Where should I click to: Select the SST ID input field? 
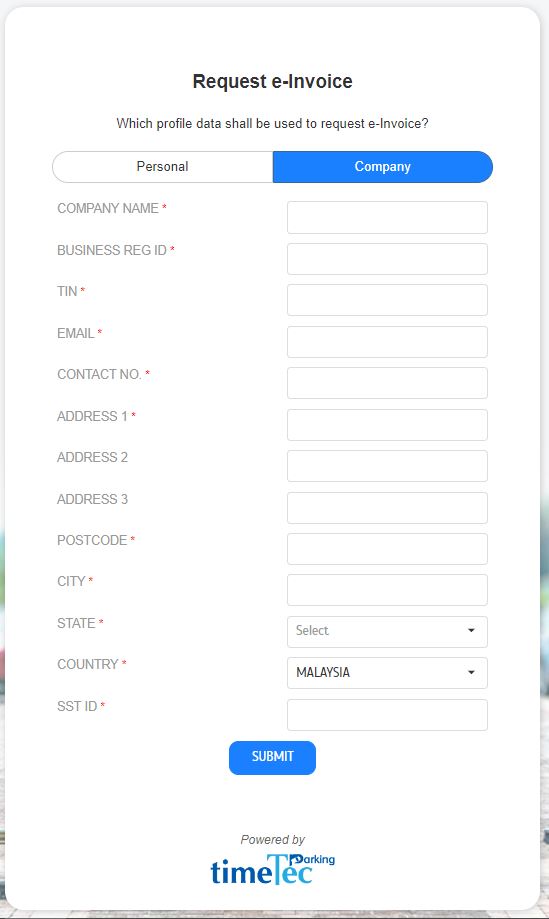coord(387,714)
